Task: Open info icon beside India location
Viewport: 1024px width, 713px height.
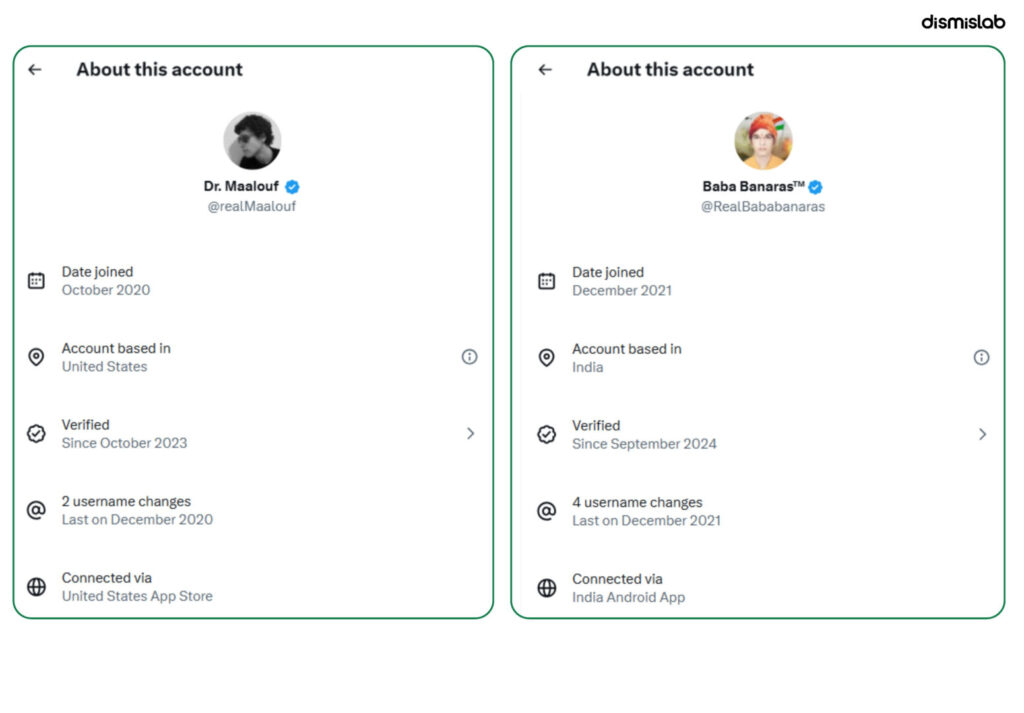Action: (x=981, y=357)
